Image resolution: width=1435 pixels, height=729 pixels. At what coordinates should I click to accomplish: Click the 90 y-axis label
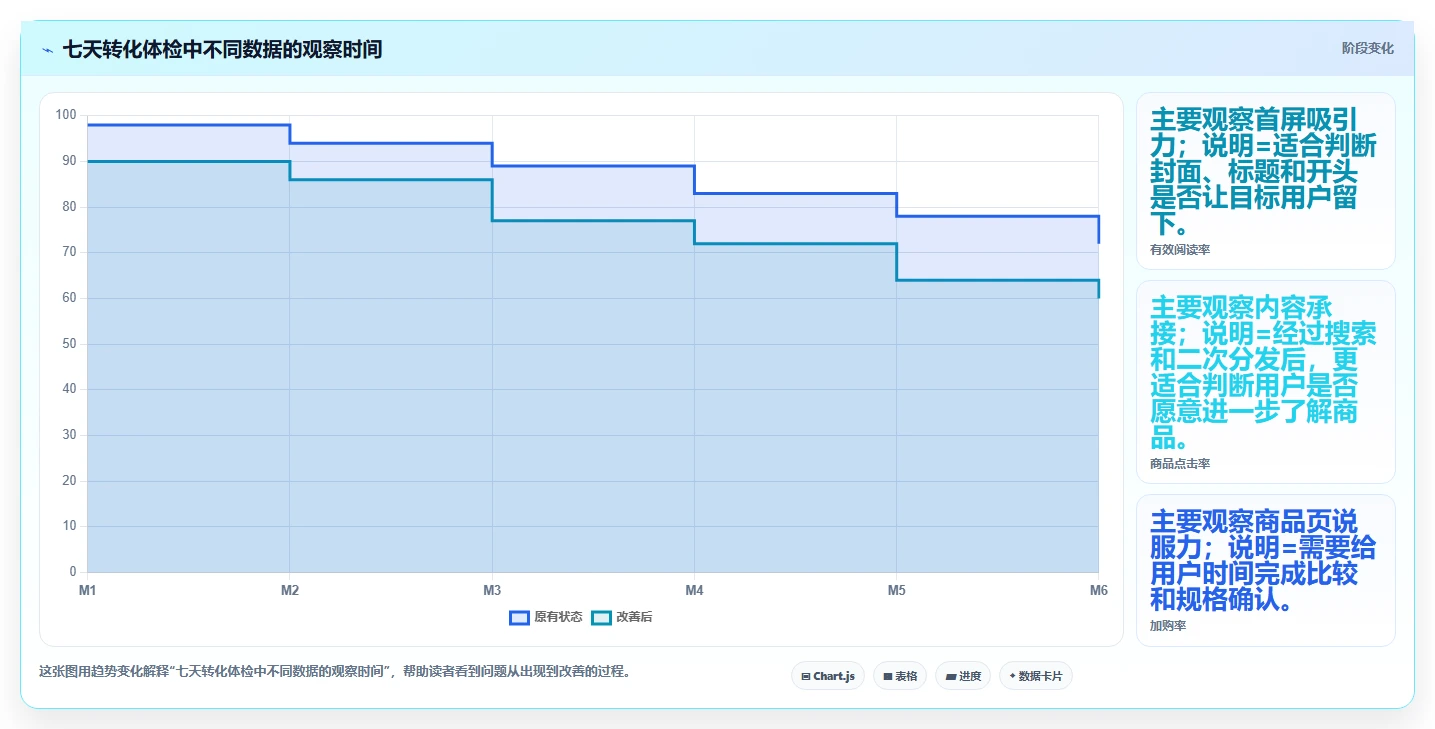coord(69,161)
